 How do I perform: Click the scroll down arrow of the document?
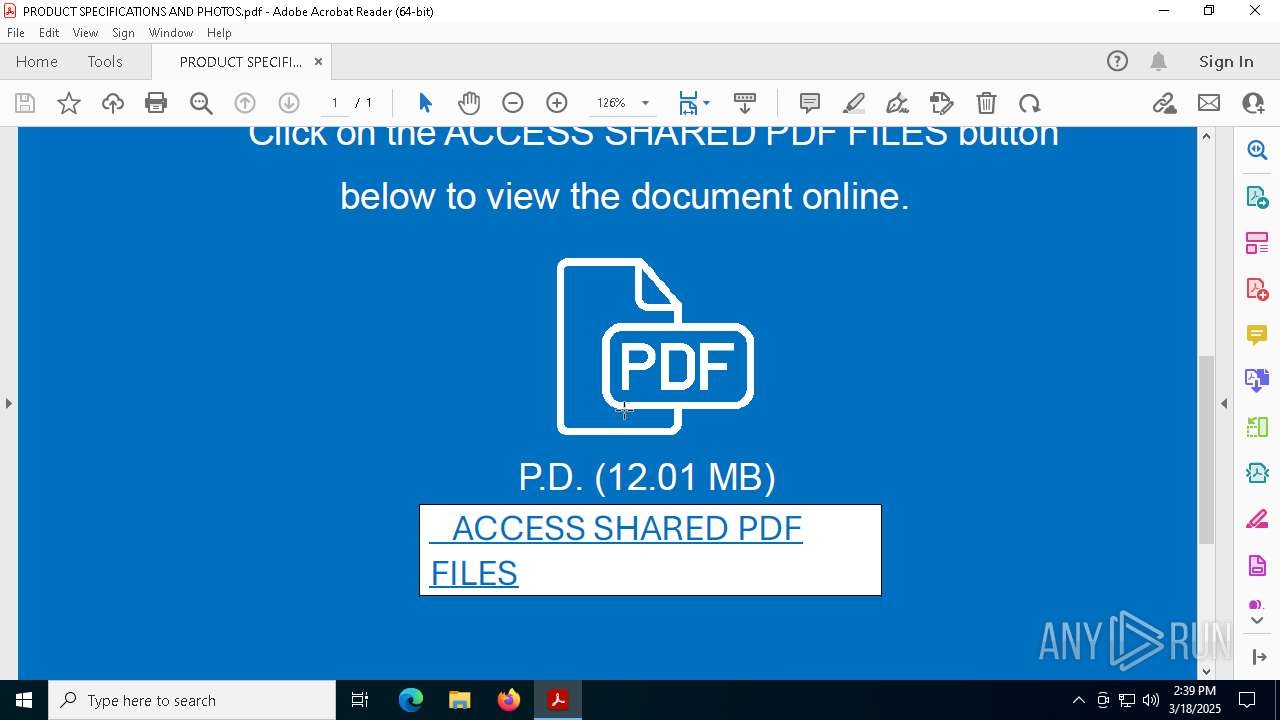click(x=1206, y=671)
